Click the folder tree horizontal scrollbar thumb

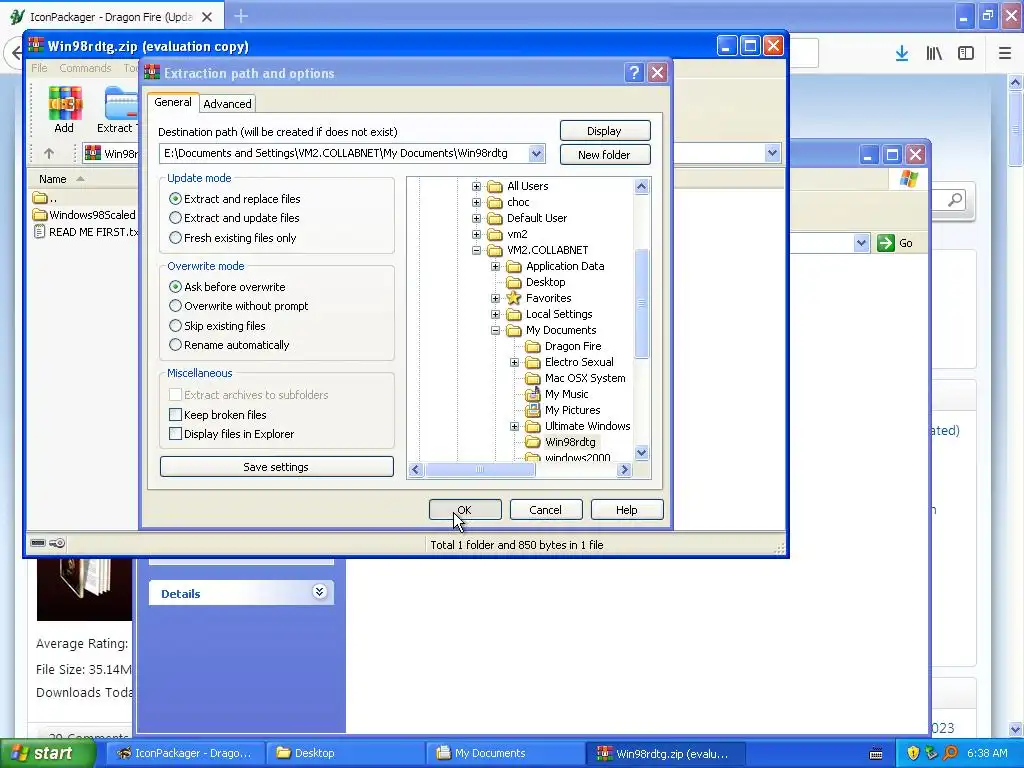480,470
